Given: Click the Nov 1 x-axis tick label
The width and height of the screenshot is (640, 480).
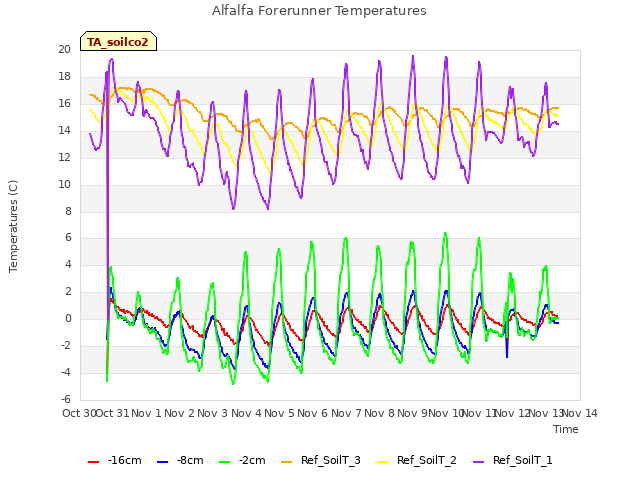Looking at the screenshot, I should coord(146,413).
